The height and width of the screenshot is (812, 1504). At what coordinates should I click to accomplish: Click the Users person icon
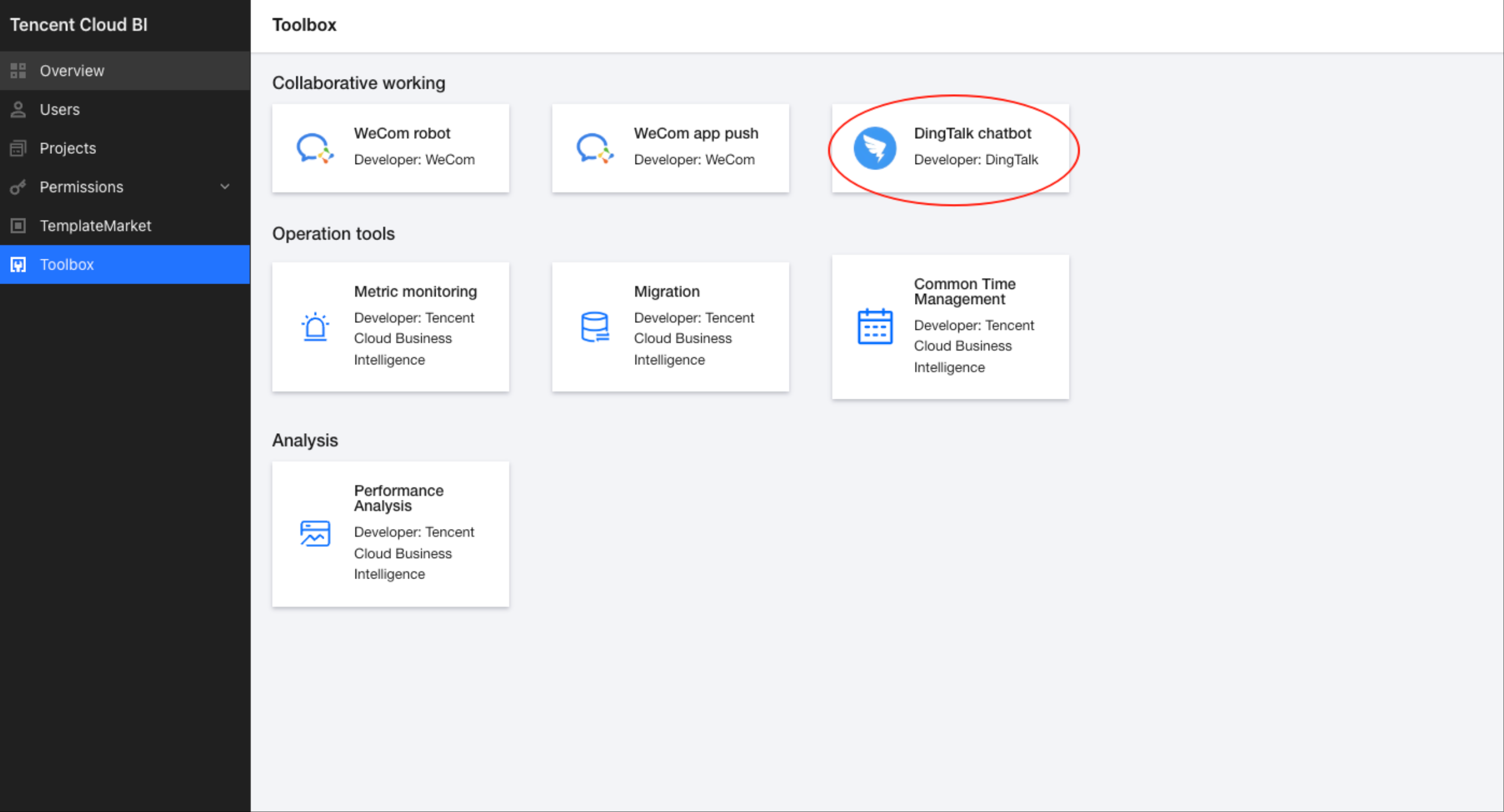(18, 109)
